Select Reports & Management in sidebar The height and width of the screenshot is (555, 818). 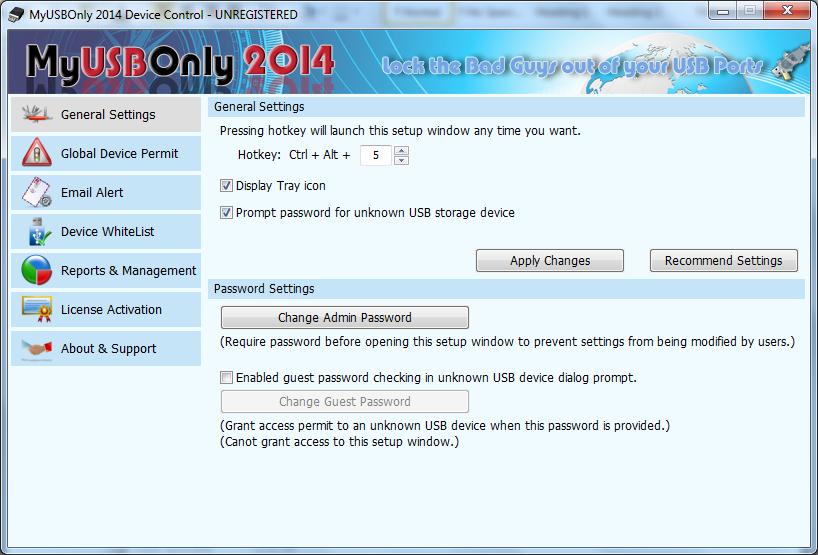click(x=106, y=271)
